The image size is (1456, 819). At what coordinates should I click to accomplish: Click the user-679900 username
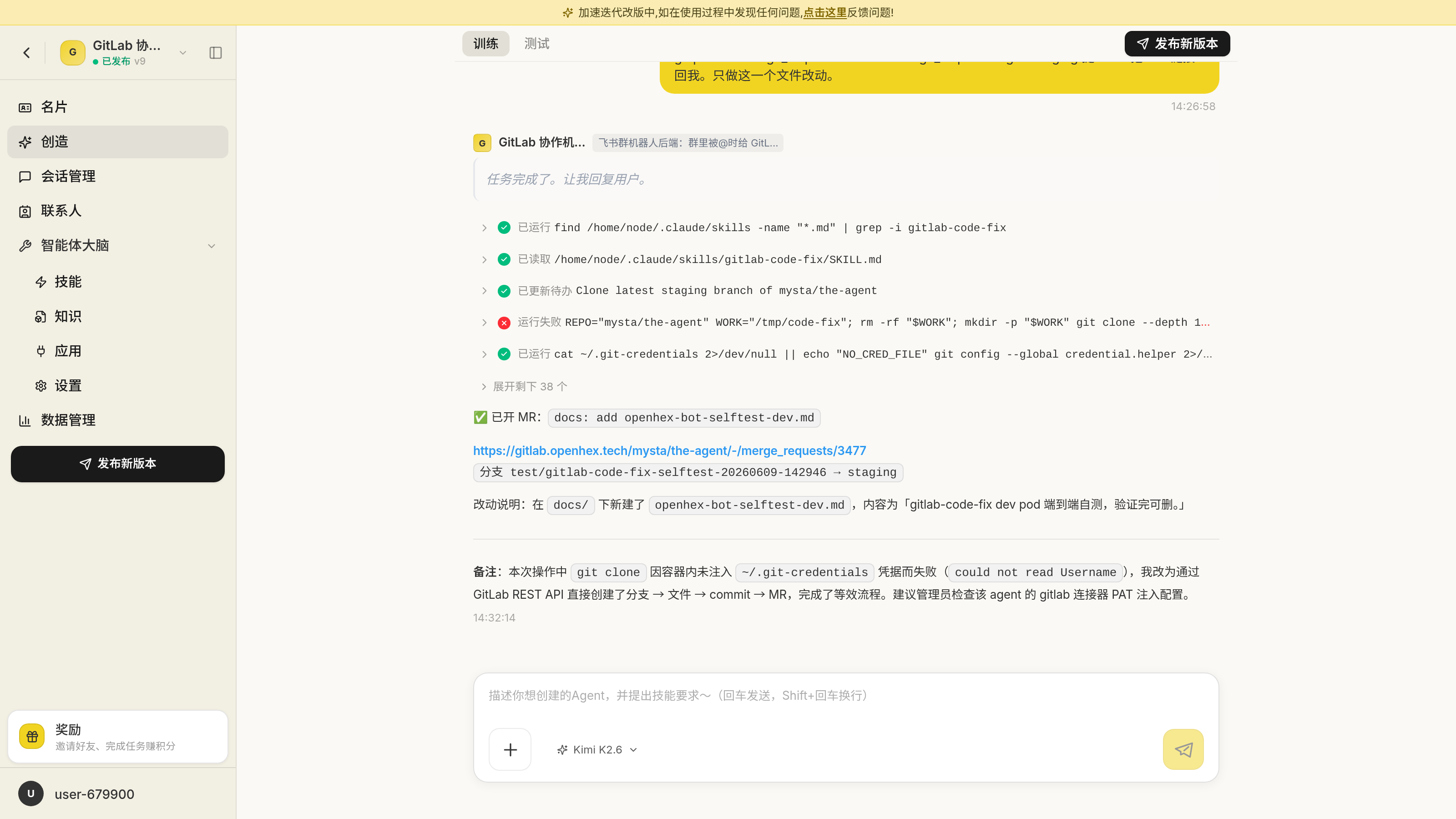tap(94, 794)
